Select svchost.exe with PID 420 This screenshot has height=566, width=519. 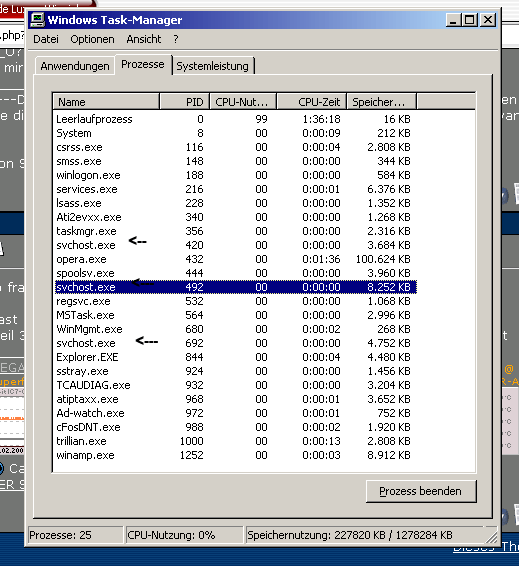(236, 245)
